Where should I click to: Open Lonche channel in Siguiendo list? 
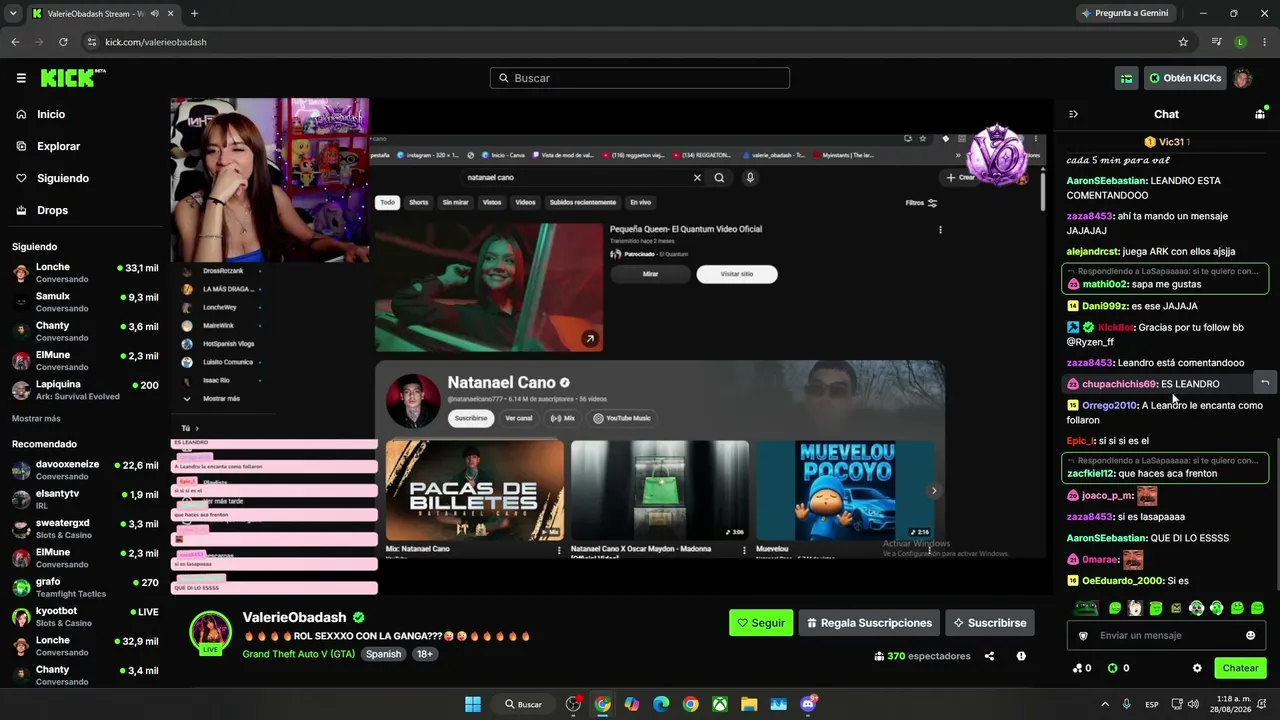click(85, 273)
